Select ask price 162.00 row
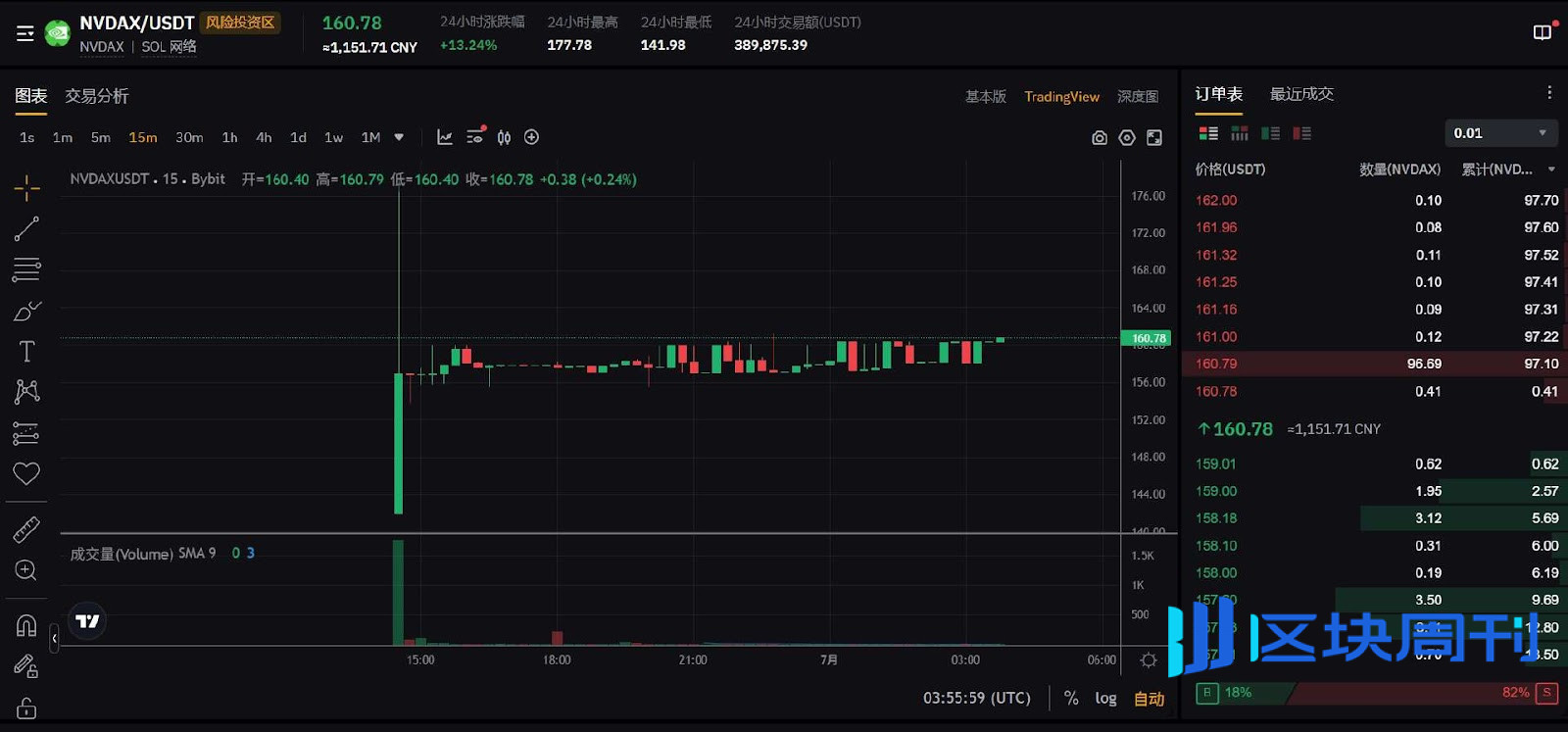1568x732 pixels. pos(1375,200)
